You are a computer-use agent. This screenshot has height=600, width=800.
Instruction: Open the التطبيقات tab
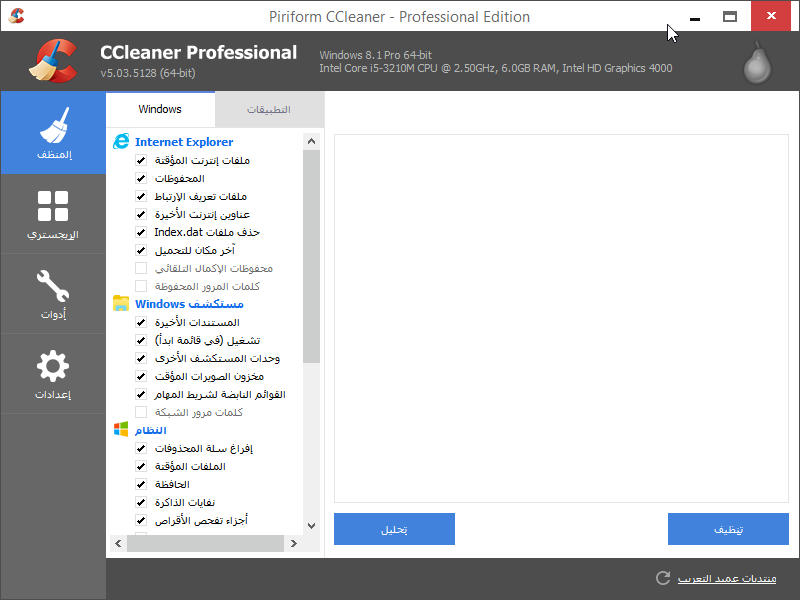[269, 110]
